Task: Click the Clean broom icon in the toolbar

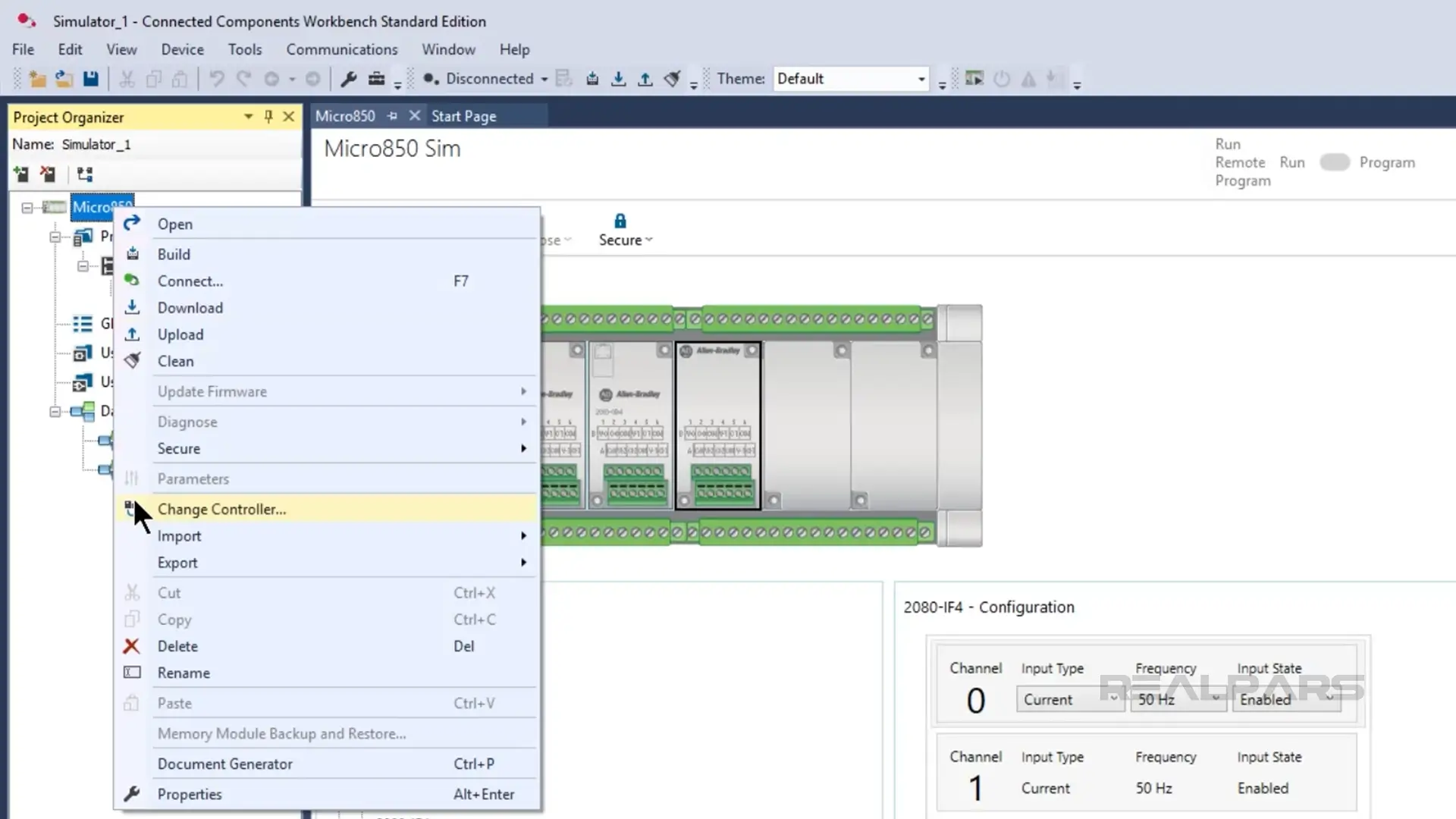Action: [672, 79]
